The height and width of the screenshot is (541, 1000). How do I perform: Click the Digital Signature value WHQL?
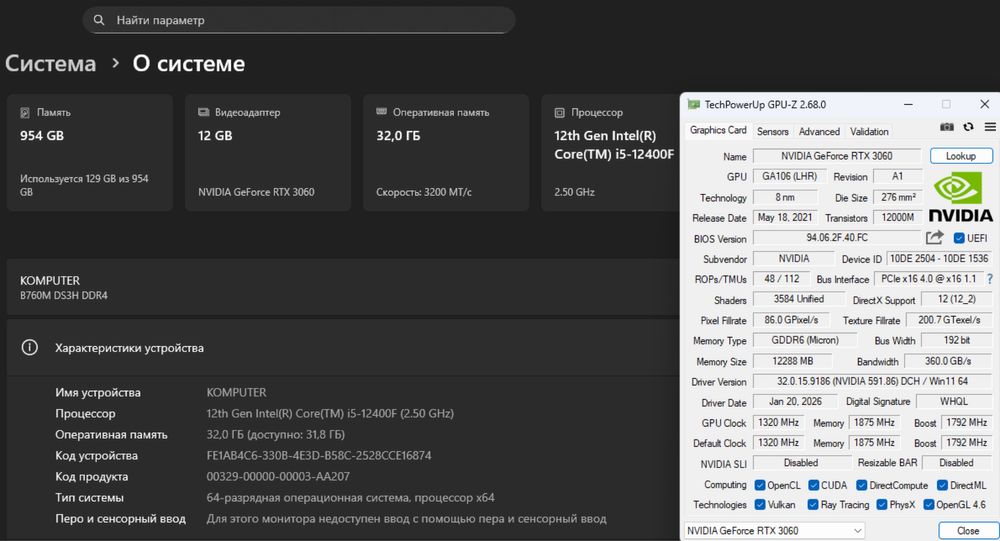tap(953, 401)
